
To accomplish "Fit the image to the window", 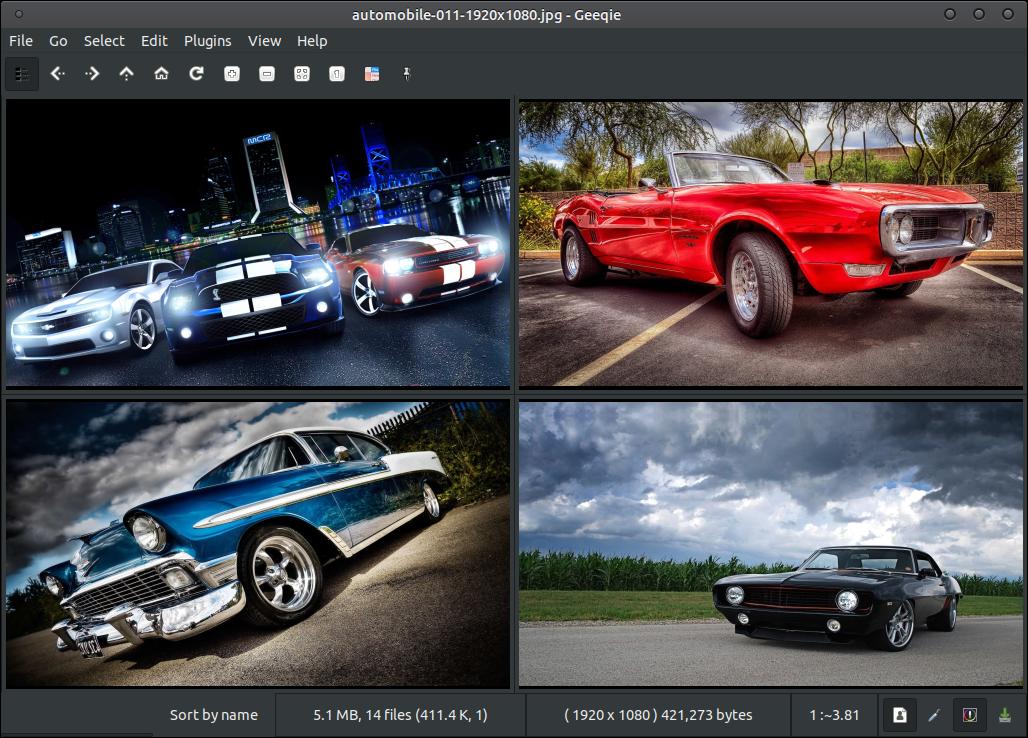I will pos(302,74).
